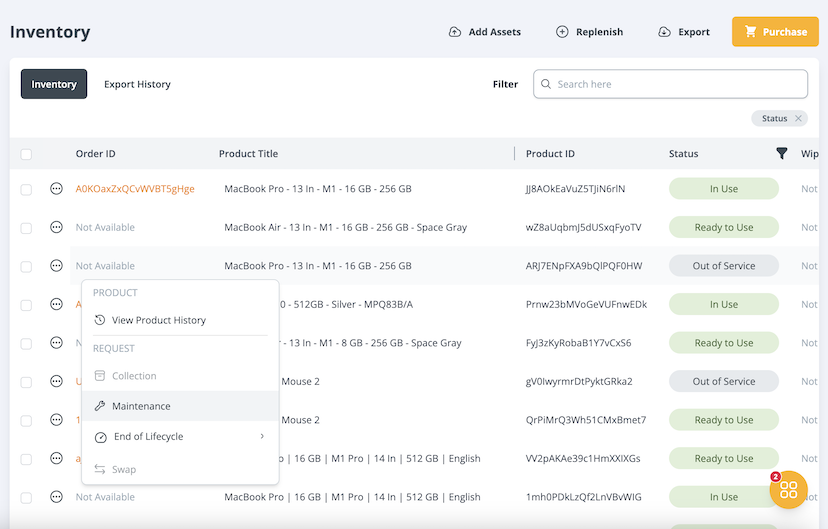Click the Replenish plus icon
This screenshot has width=828, height=529.
coord(562,32)
